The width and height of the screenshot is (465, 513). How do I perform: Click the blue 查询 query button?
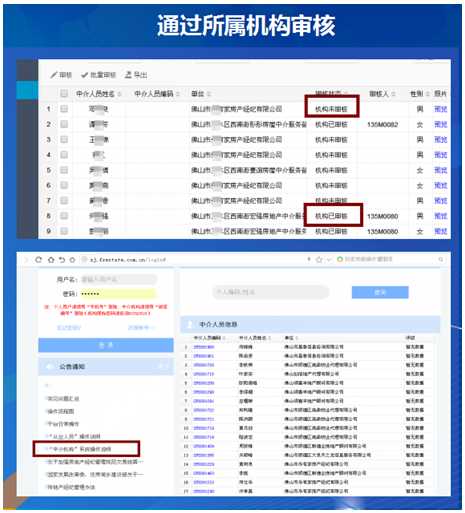pos(380,292)
